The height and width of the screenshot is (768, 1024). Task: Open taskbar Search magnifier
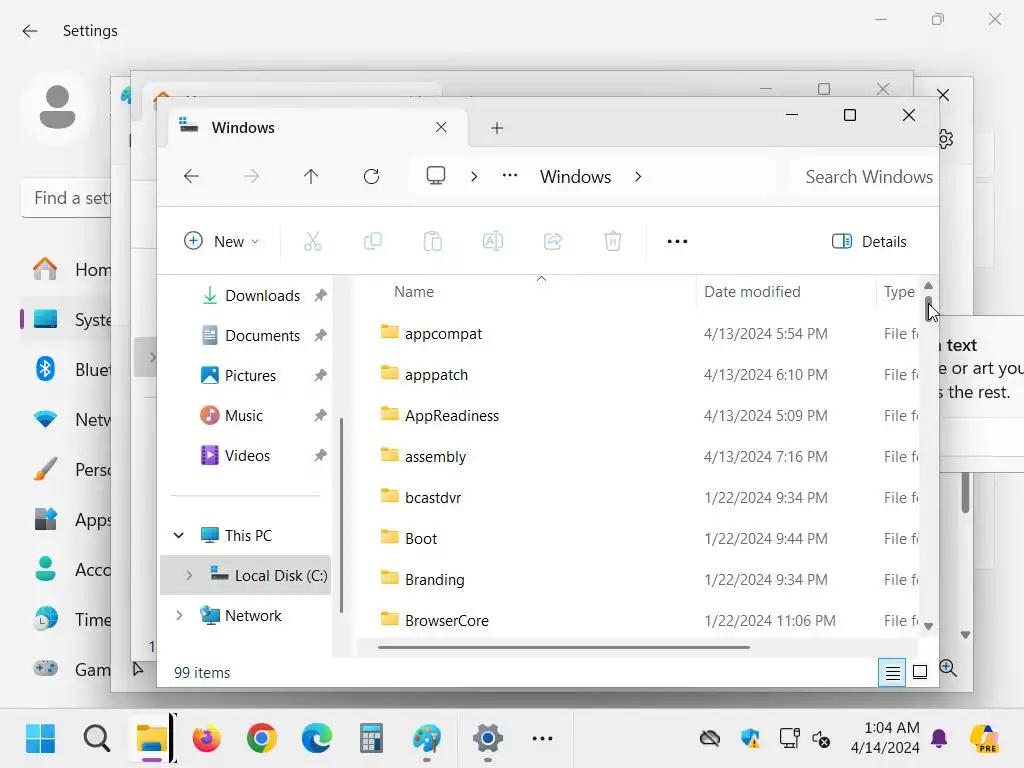(97, 739)
